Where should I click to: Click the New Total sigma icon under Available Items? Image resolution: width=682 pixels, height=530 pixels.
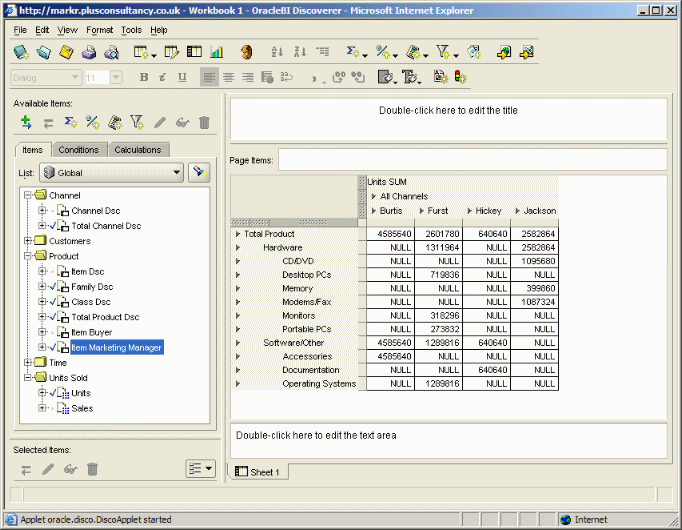point(71,123)
